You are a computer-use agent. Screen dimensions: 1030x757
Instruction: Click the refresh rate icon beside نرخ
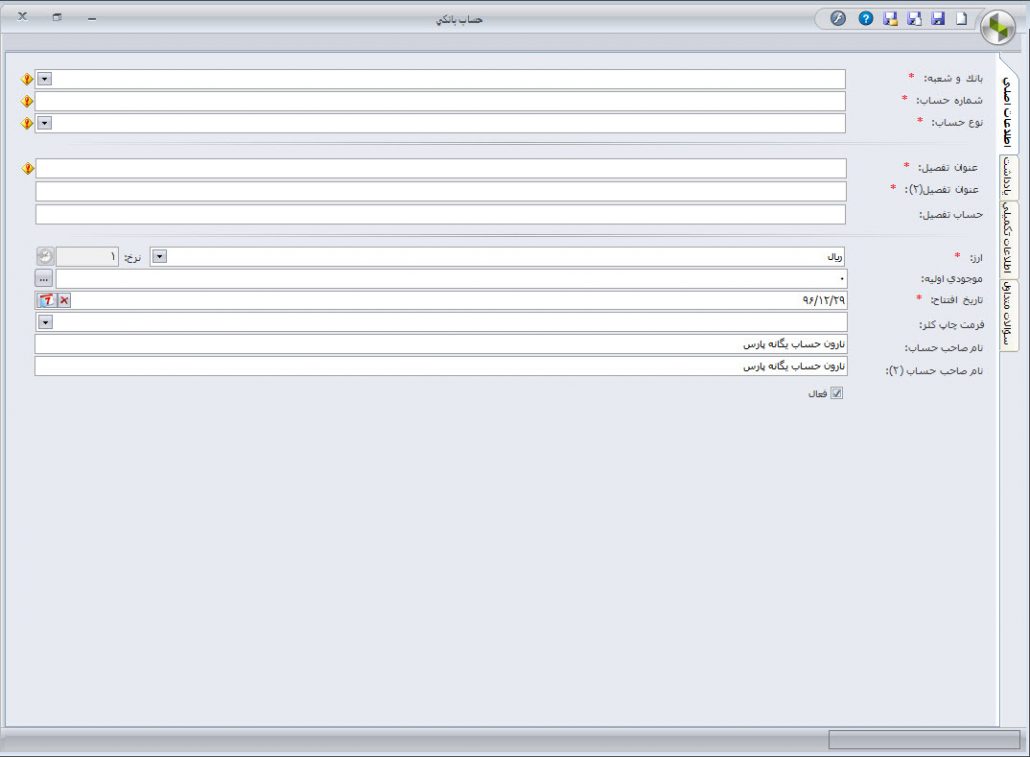(x=45, y=256)
